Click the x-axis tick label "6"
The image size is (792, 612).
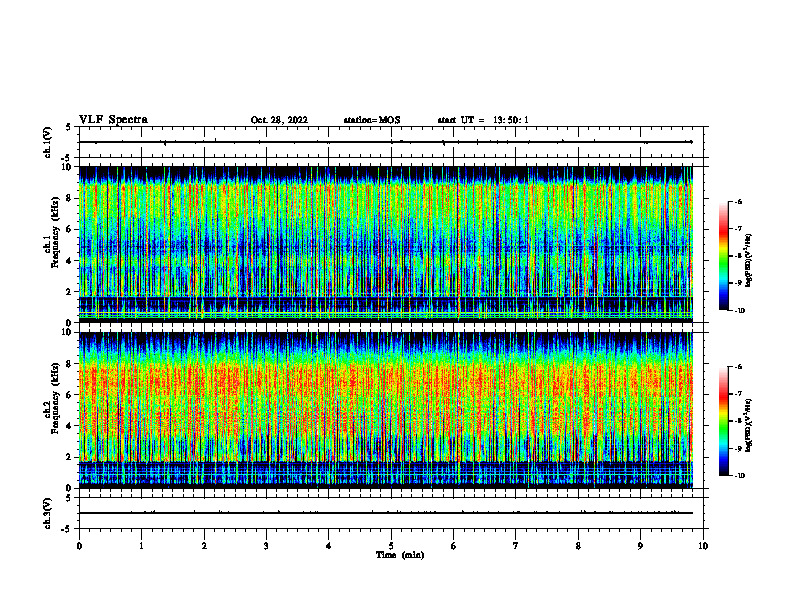(x=454, y=546)
